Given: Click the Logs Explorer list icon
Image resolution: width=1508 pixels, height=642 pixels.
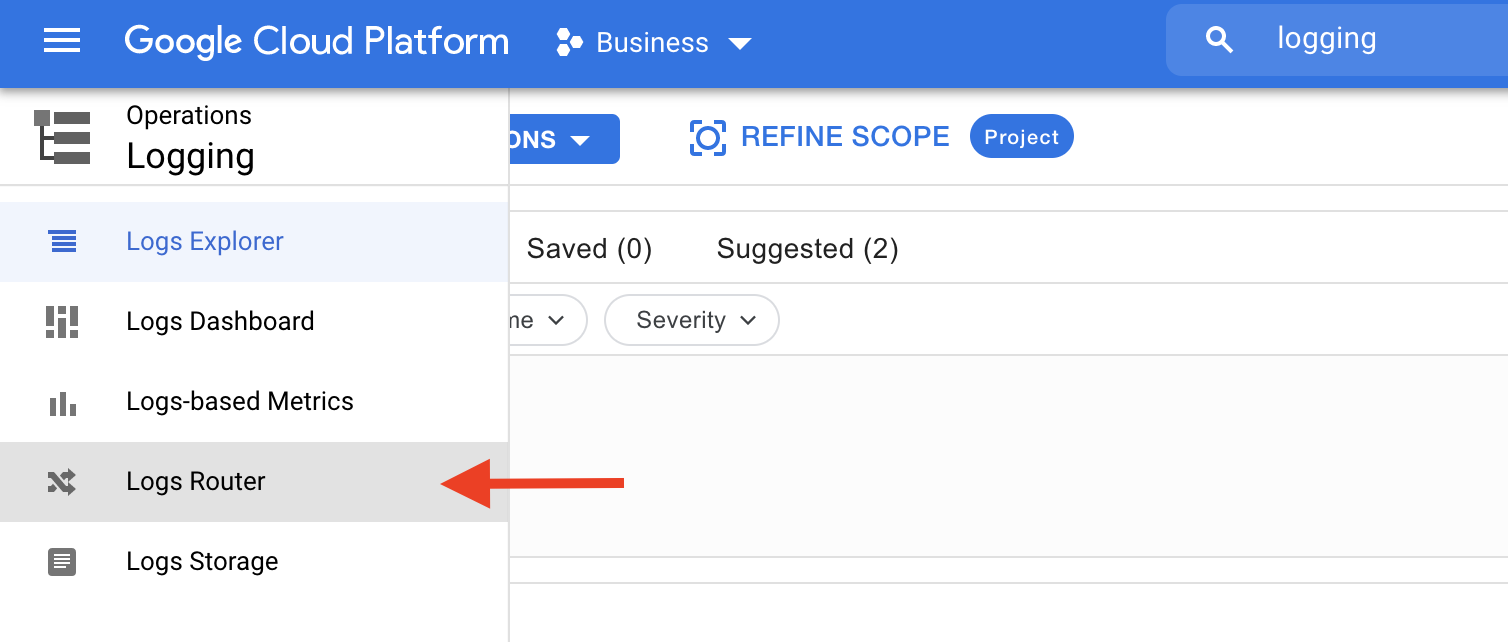Looking at the screenshot, I should (62, 241).
